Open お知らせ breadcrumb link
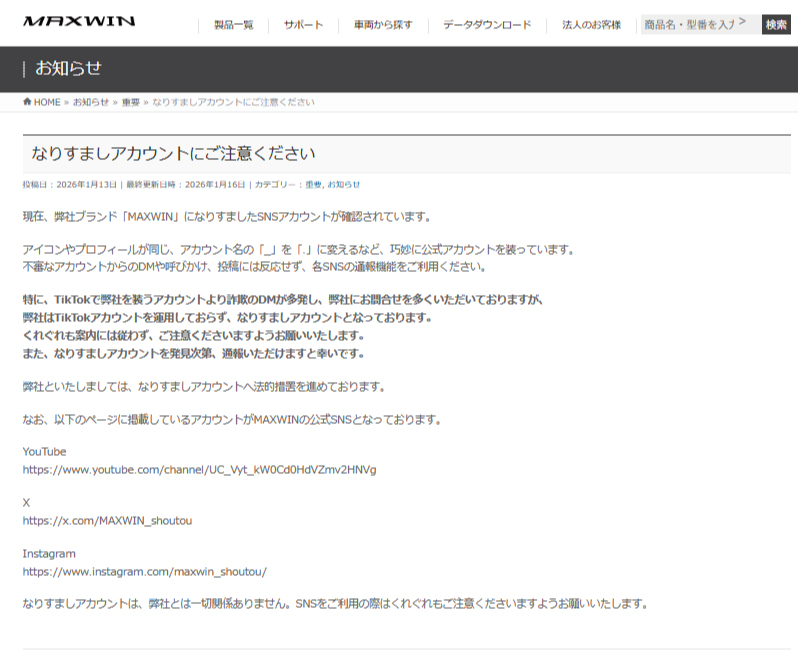The image size is (798, 654). (x=91, y=102)
